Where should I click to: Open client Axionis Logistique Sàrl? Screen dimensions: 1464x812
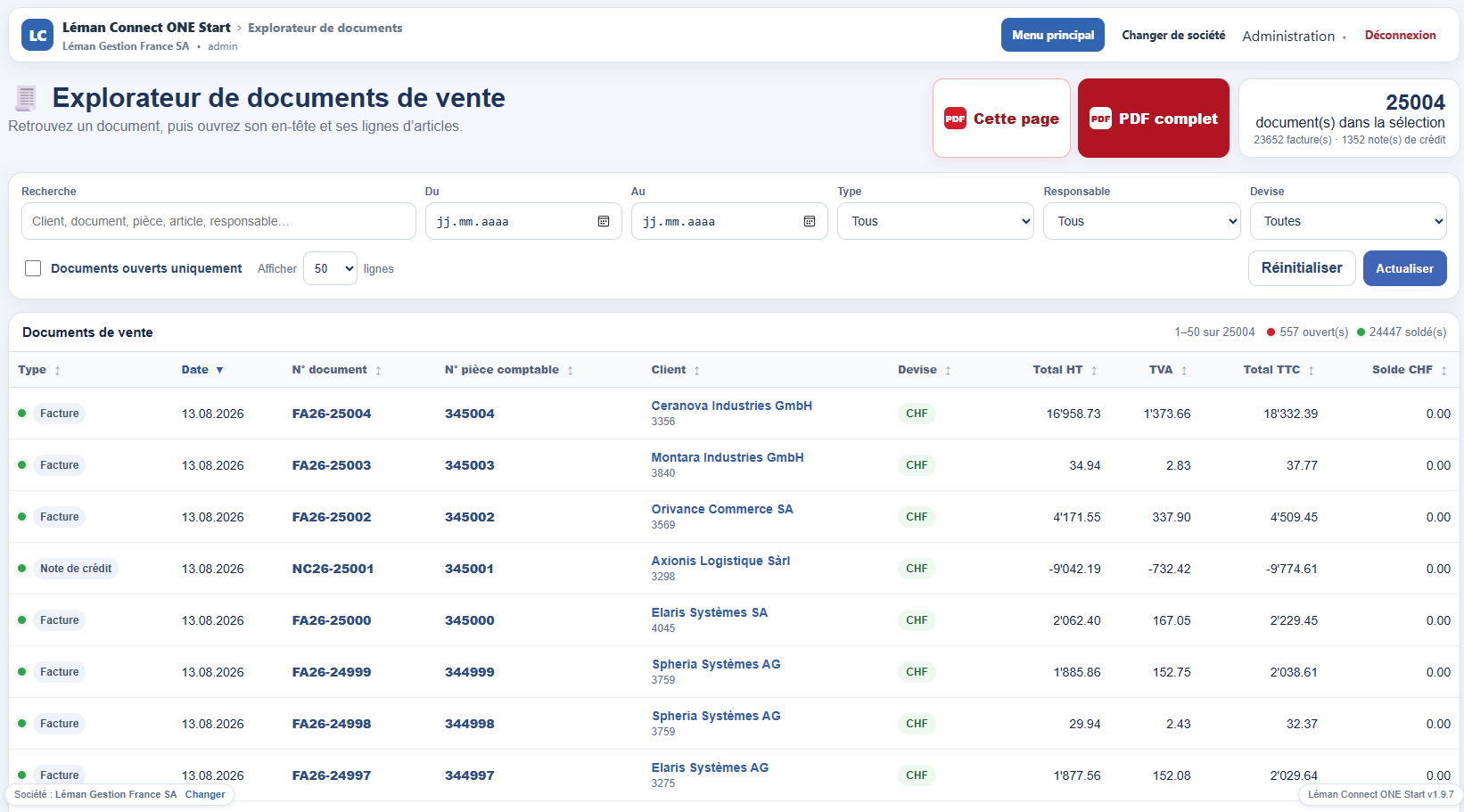pos(720,561)
